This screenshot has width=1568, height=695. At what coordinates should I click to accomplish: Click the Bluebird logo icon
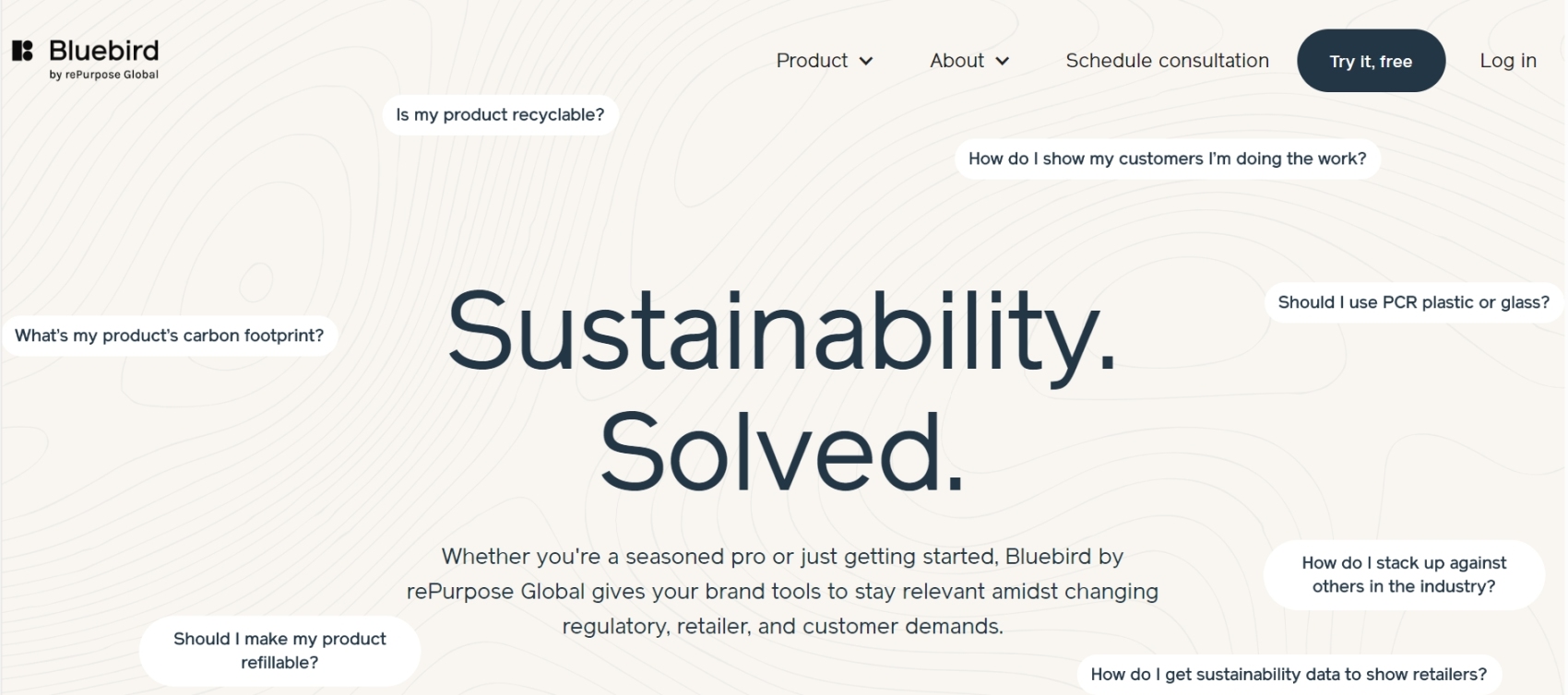pyautogui.click(x=22, y=51)
